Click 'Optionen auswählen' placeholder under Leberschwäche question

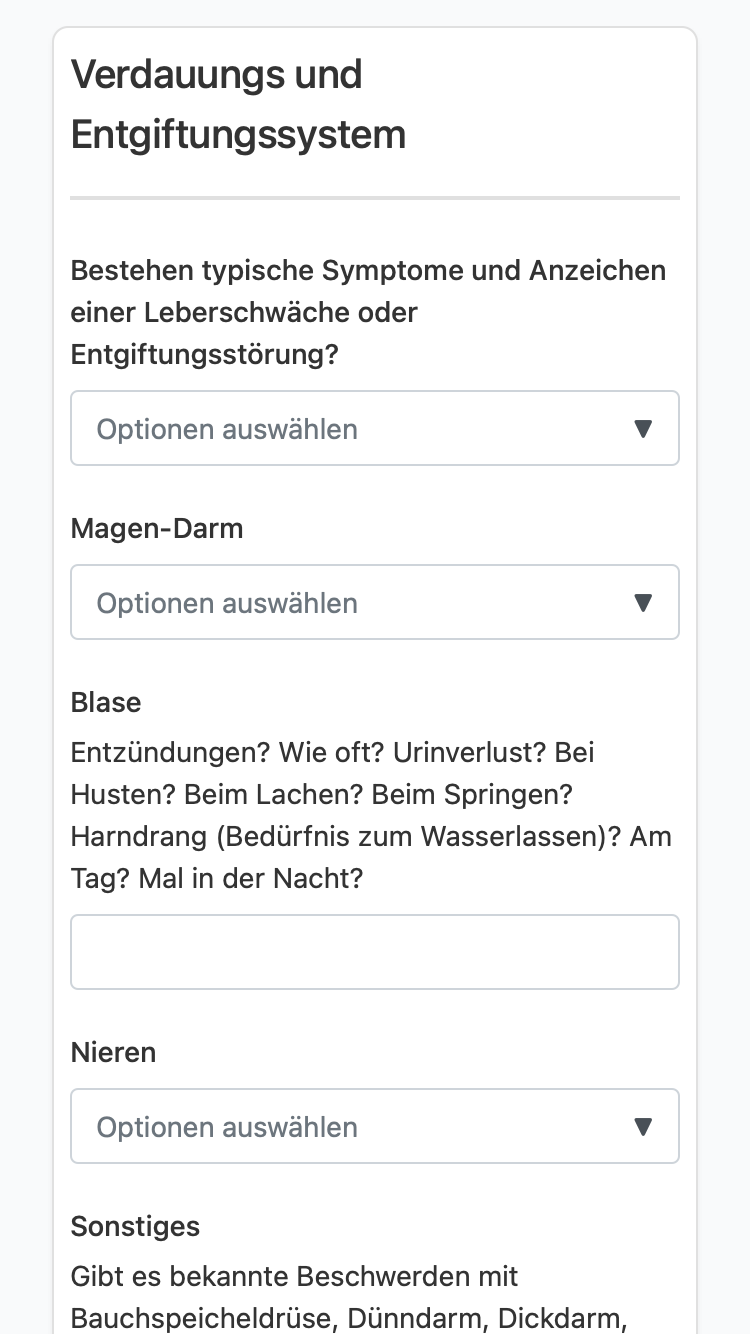[227, 429]
